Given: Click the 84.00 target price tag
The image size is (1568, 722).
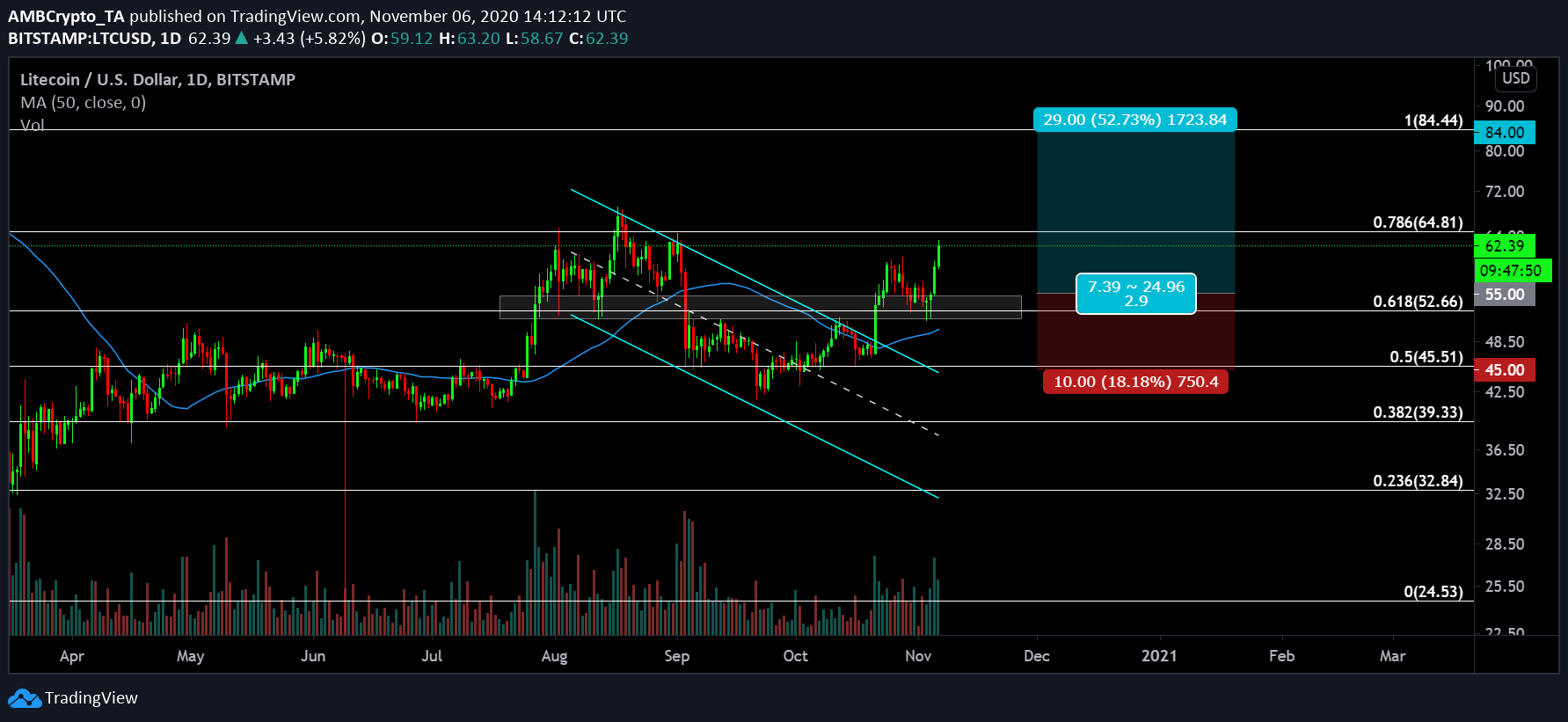Looking at the screenshot, I should (1504, 133).
